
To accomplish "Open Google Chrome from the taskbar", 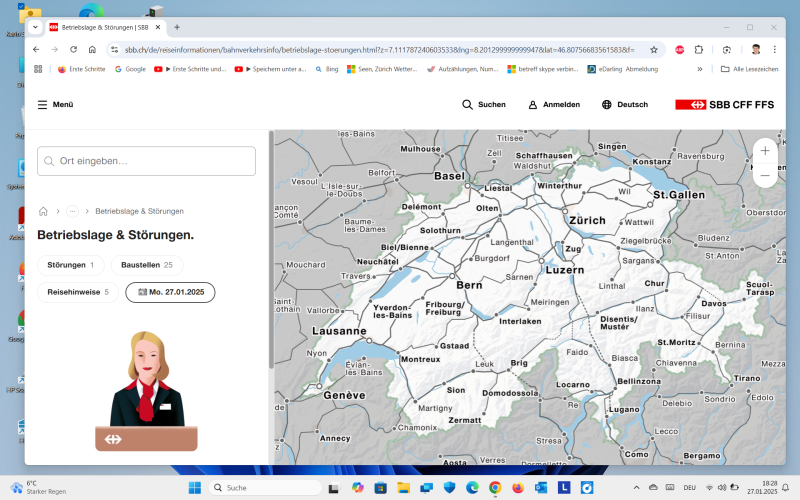I will (495, 488).
